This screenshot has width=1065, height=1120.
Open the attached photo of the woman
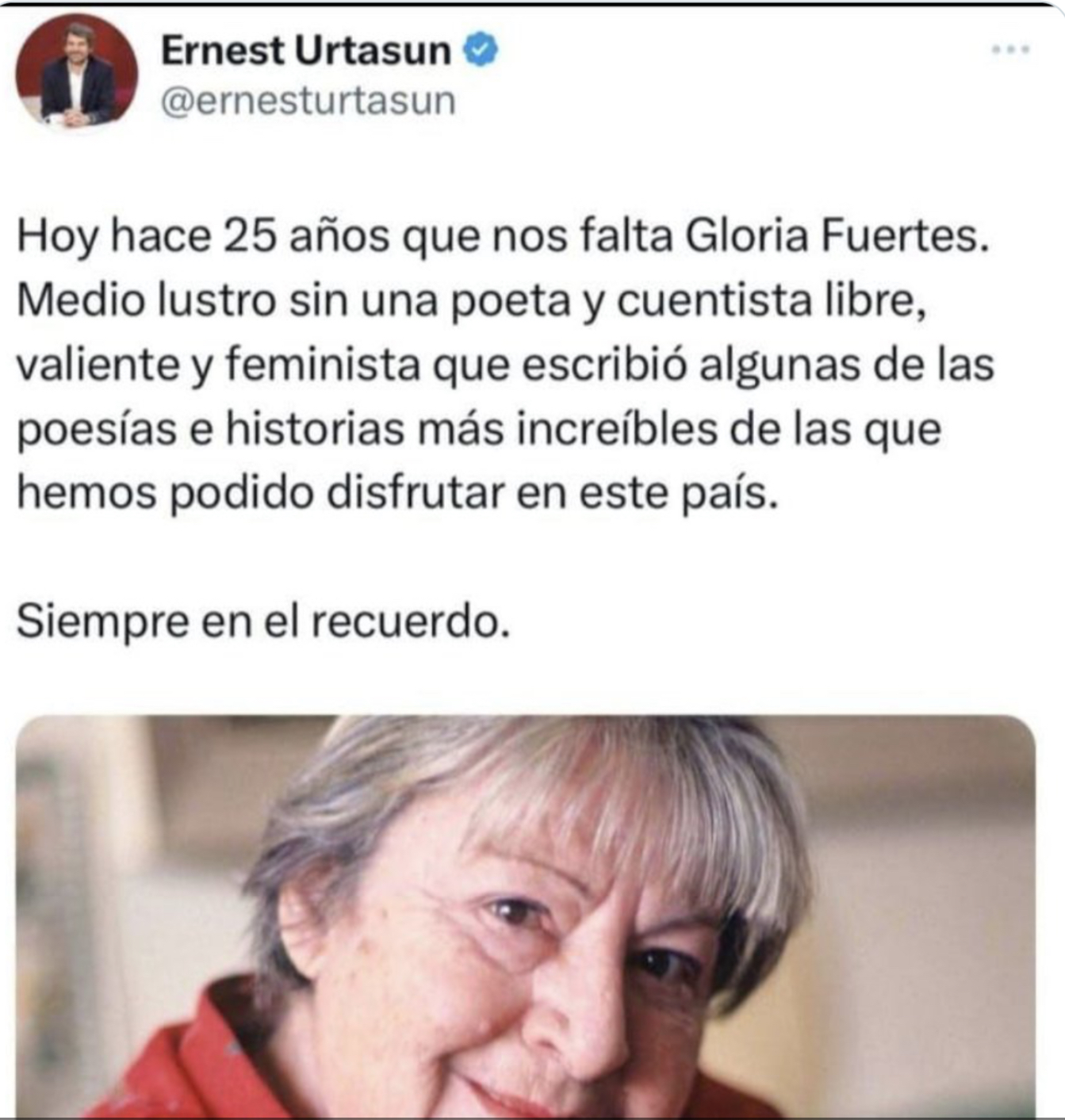[526, 916]
